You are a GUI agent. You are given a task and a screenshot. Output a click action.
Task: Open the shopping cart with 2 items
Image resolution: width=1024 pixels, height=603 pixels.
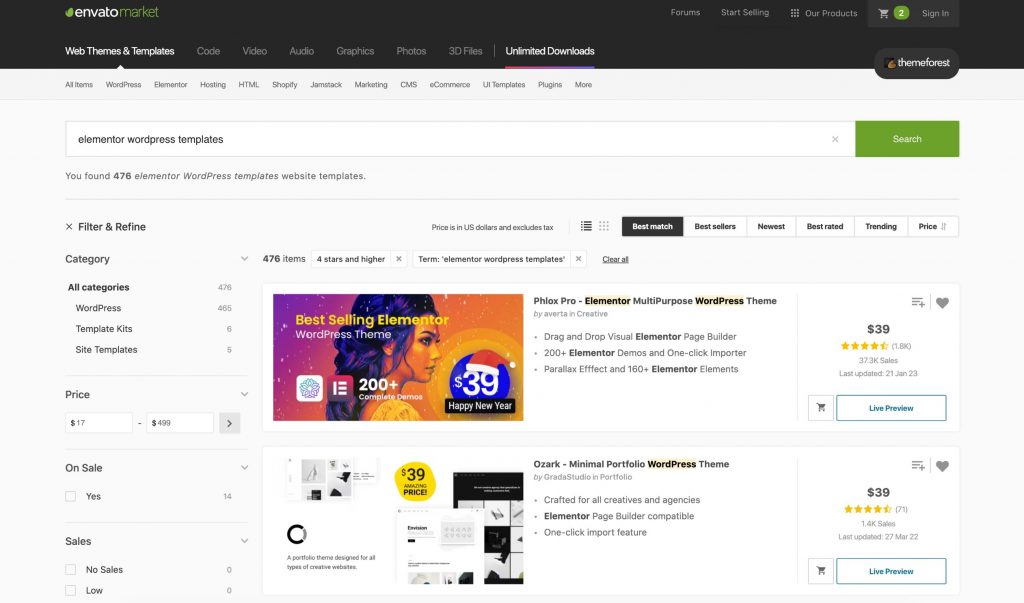[884, 14]
